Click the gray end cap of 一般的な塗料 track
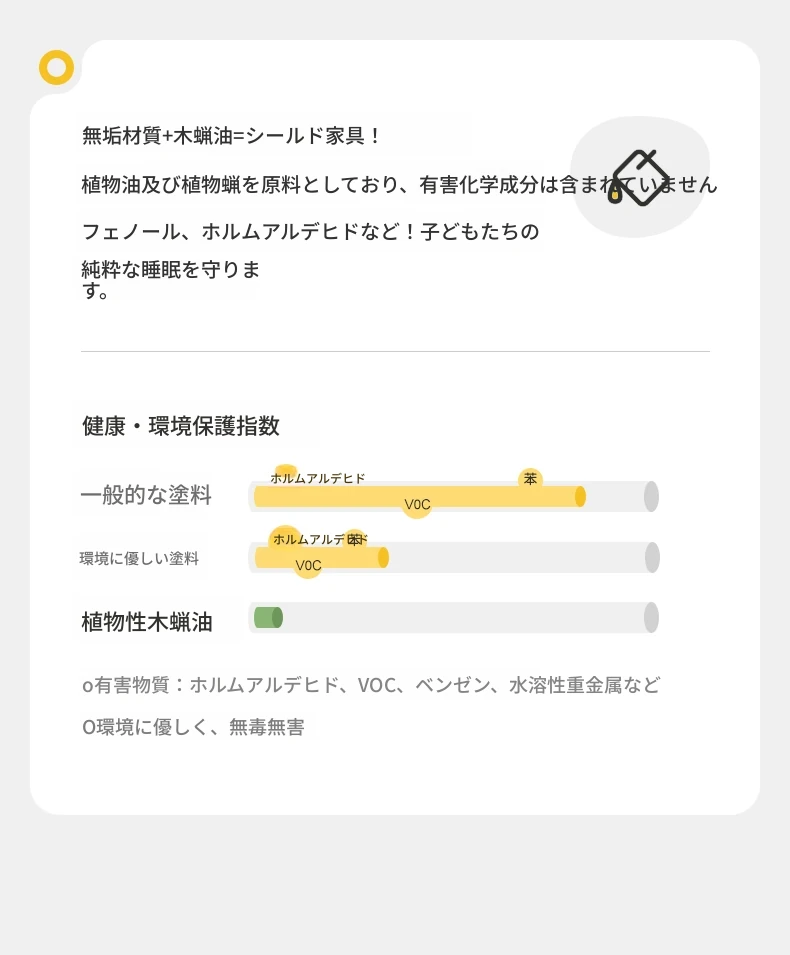Screen dimensions: 790x955 pyautogui.click(x=651, y=496)
